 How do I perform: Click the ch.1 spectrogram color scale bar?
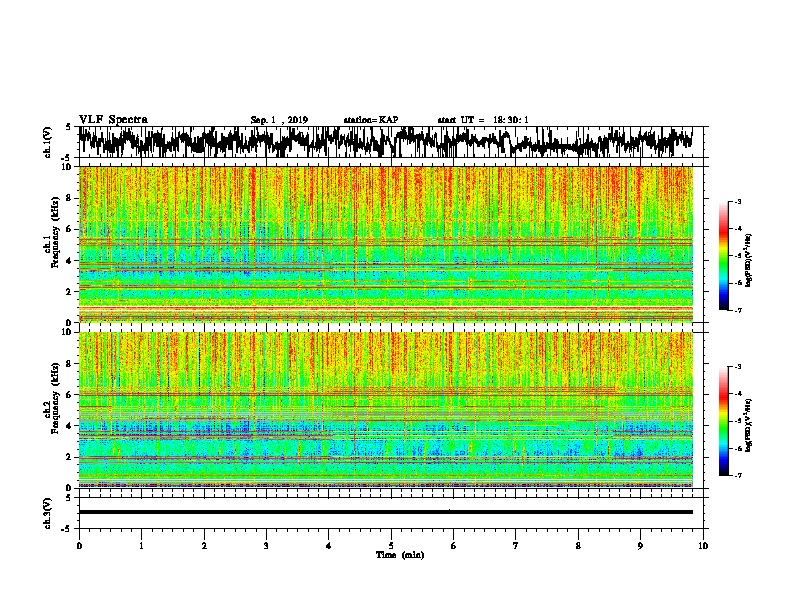724,256
